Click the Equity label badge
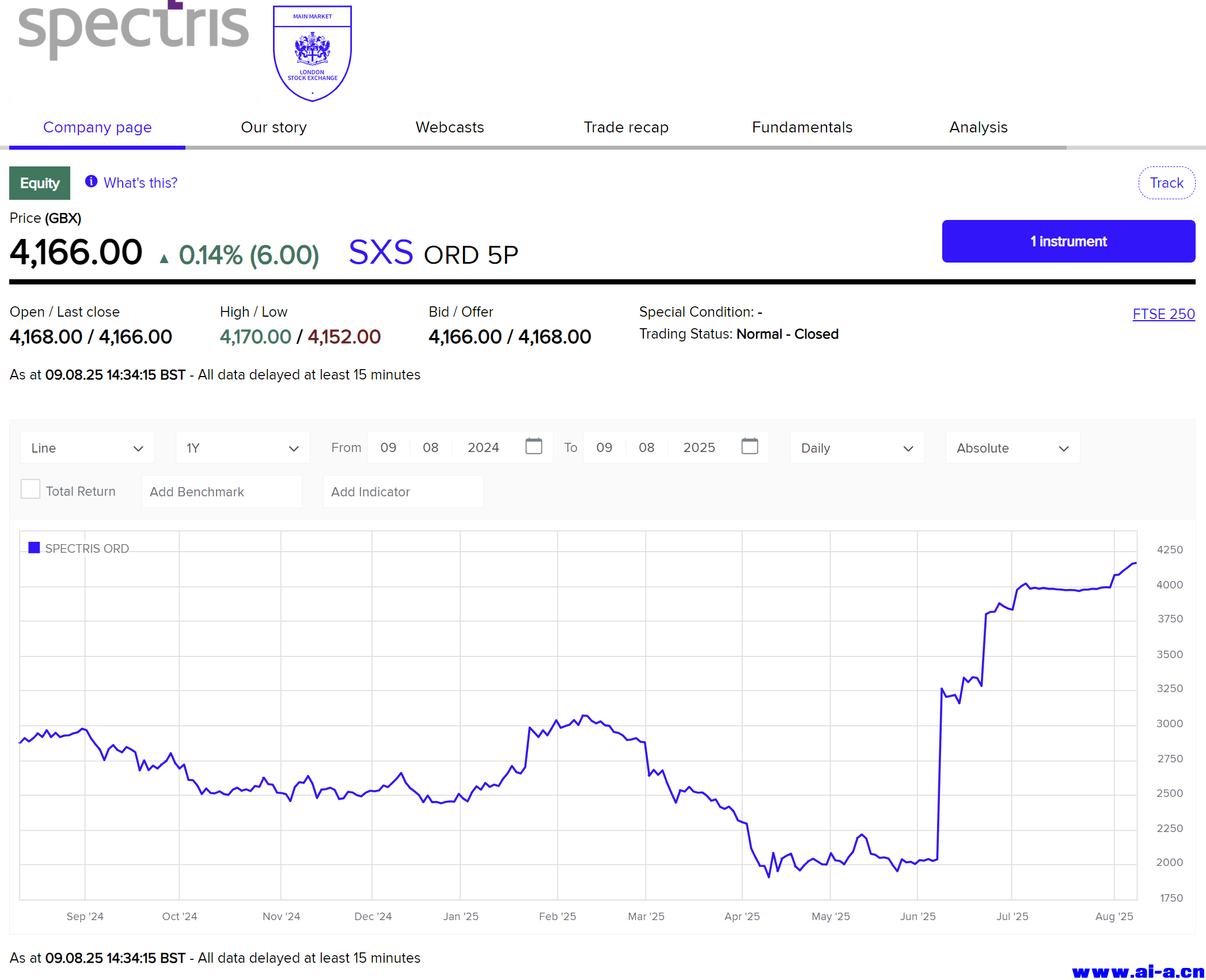This screenshot has width=1206, height=980. (x=40, y=183)
